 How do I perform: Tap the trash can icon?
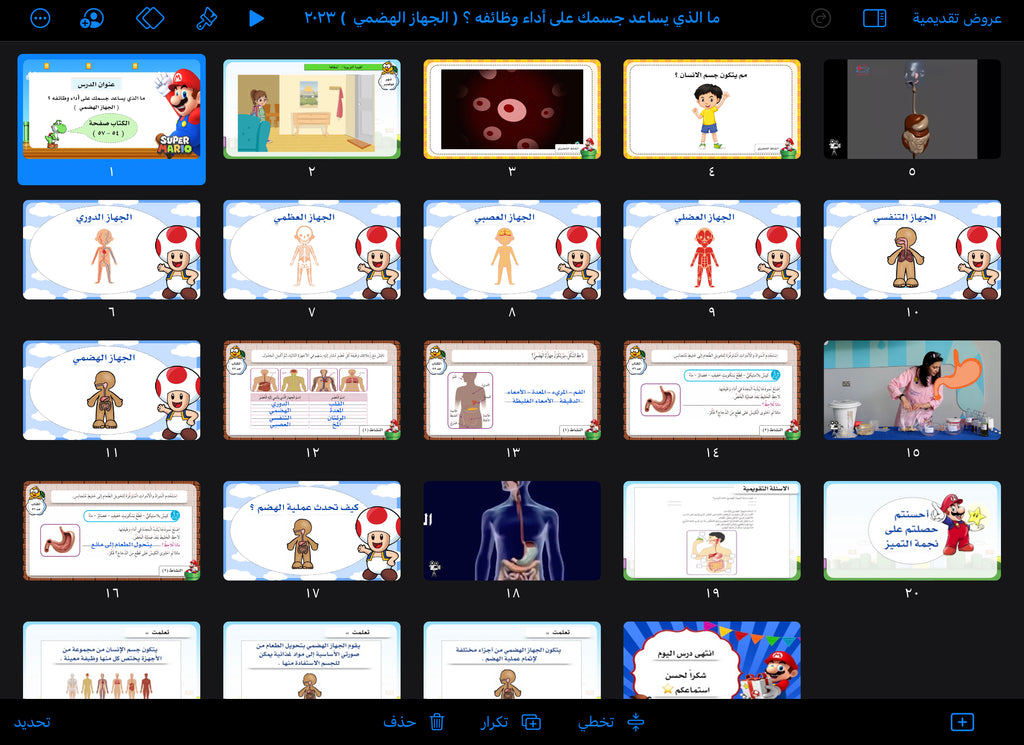437,722
